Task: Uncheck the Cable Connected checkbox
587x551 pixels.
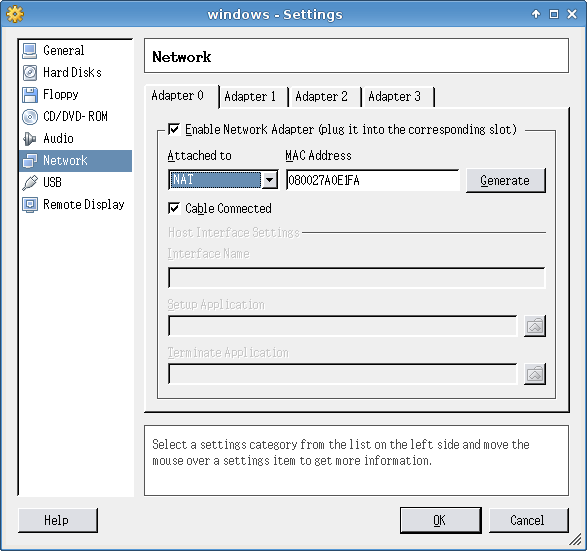Action: [174, 208]
